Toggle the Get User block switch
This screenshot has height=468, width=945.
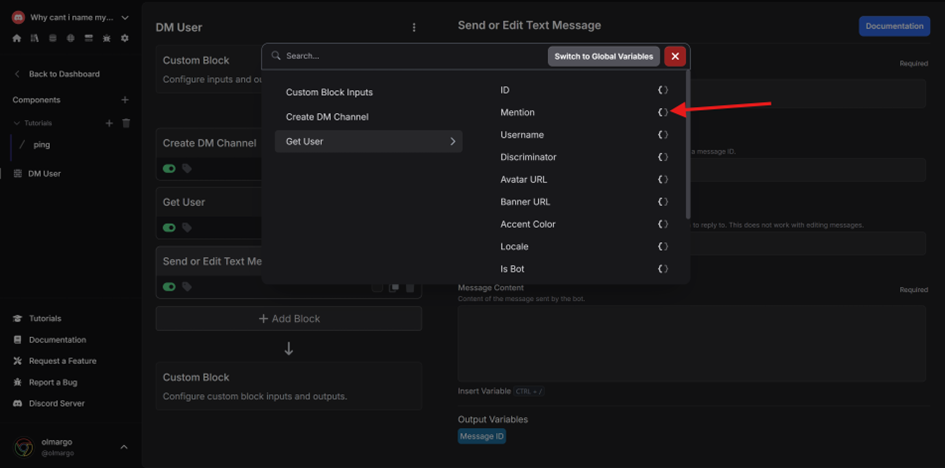coord(169,228)
